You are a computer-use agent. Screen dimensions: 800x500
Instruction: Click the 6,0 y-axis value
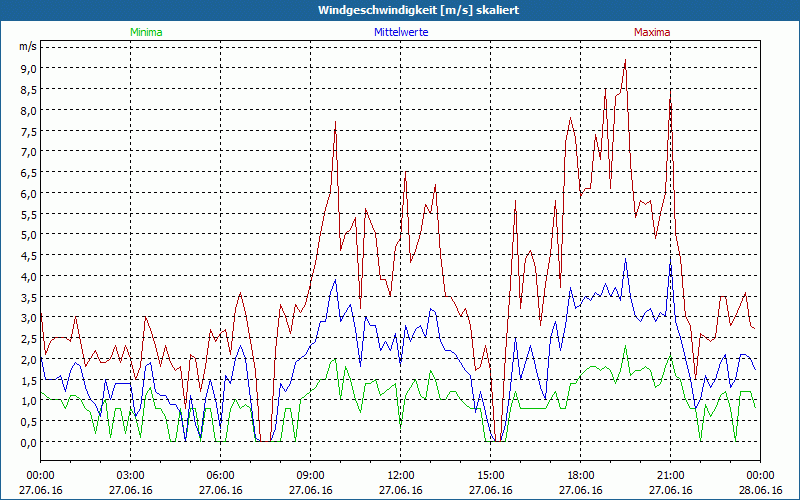(29, 193)
